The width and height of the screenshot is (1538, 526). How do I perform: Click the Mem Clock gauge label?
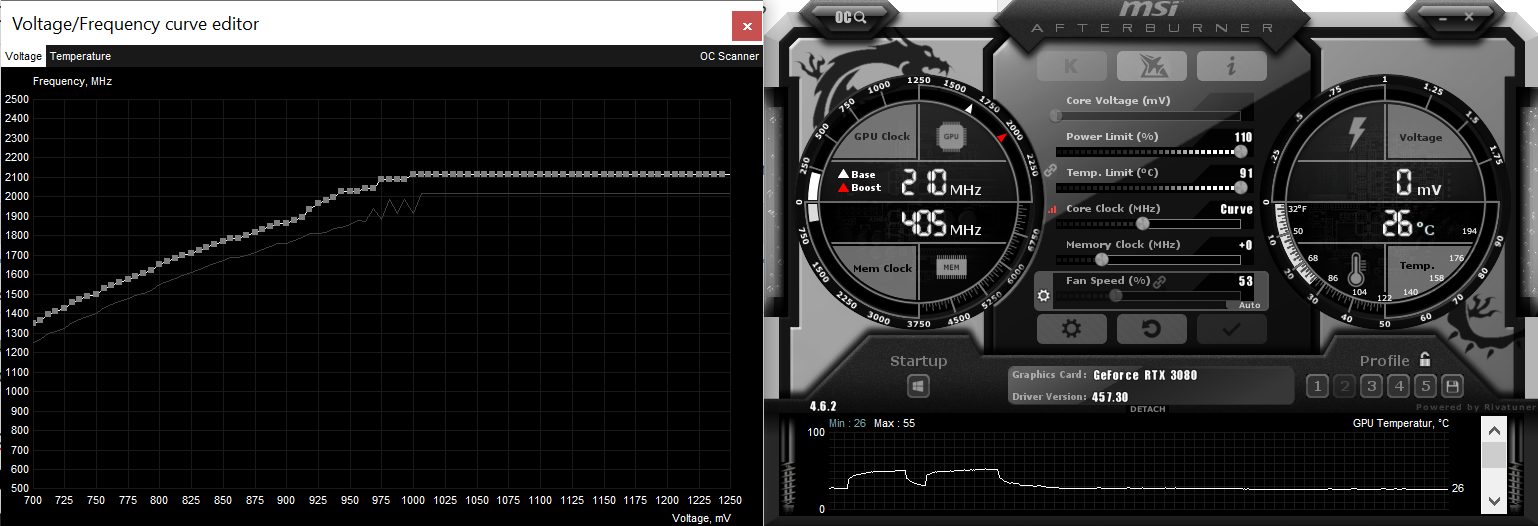point(882,268)
